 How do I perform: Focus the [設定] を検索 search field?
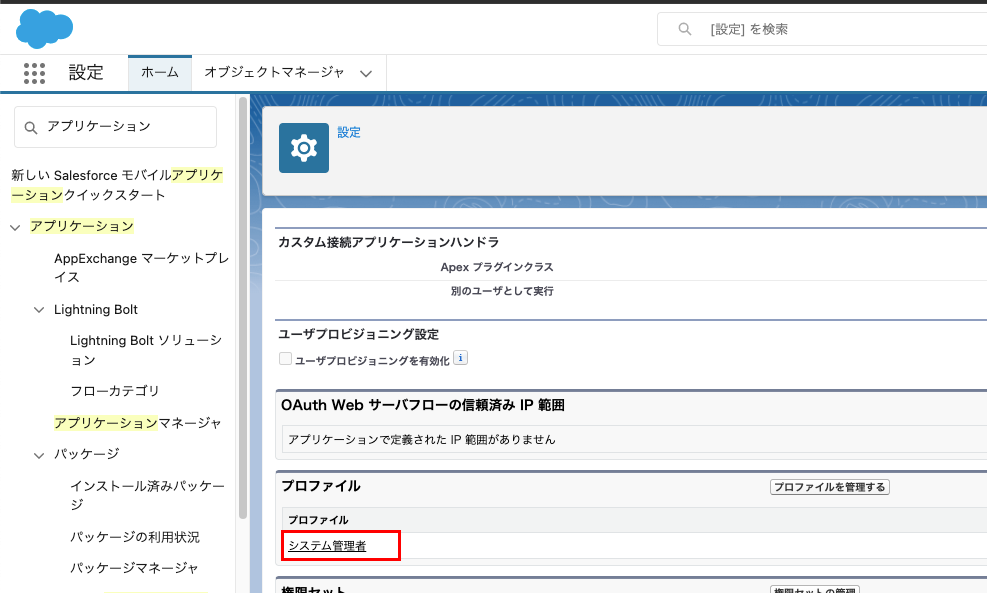[x=840, y=29]
